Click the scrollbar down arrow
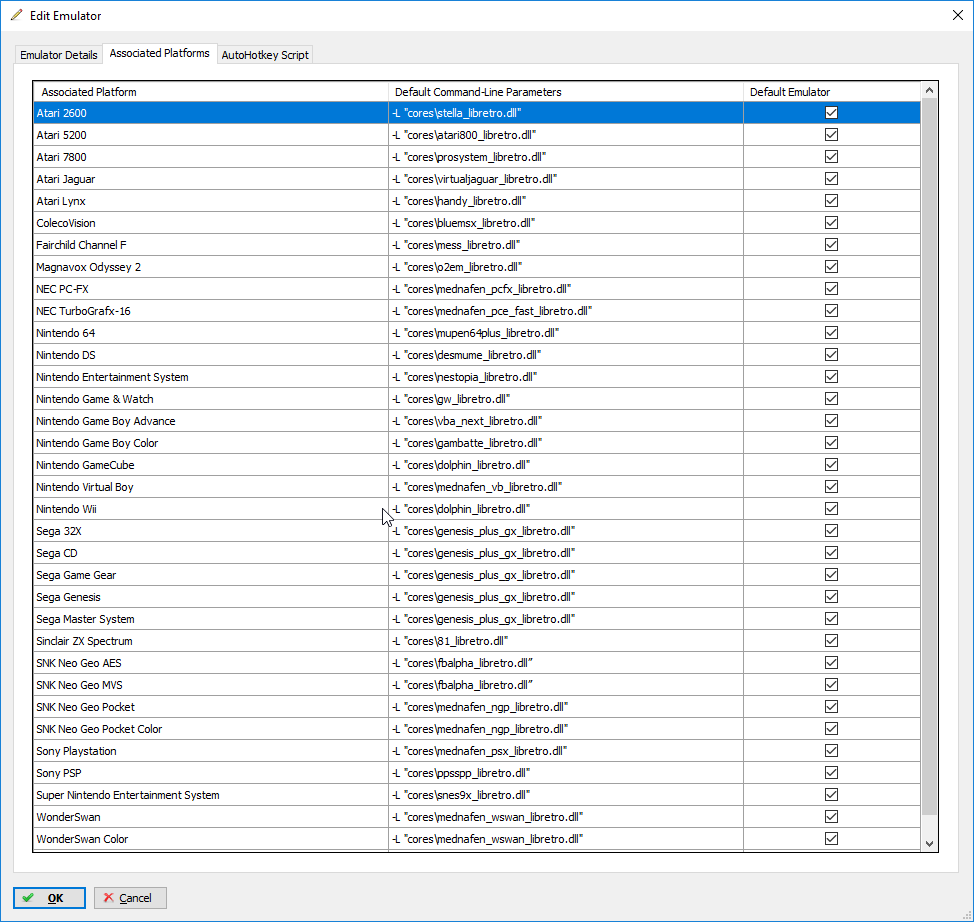This screenshot has width=974, height=922. tap(929, 844)
